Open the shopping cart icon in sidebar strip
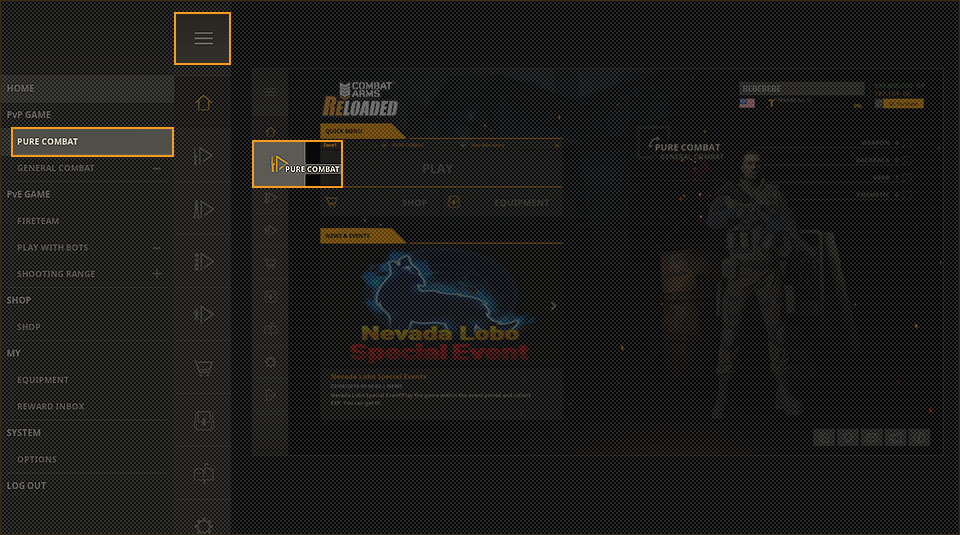Image resolution: width=960 pixels, height=535 pixels. [x=203, y=367]
